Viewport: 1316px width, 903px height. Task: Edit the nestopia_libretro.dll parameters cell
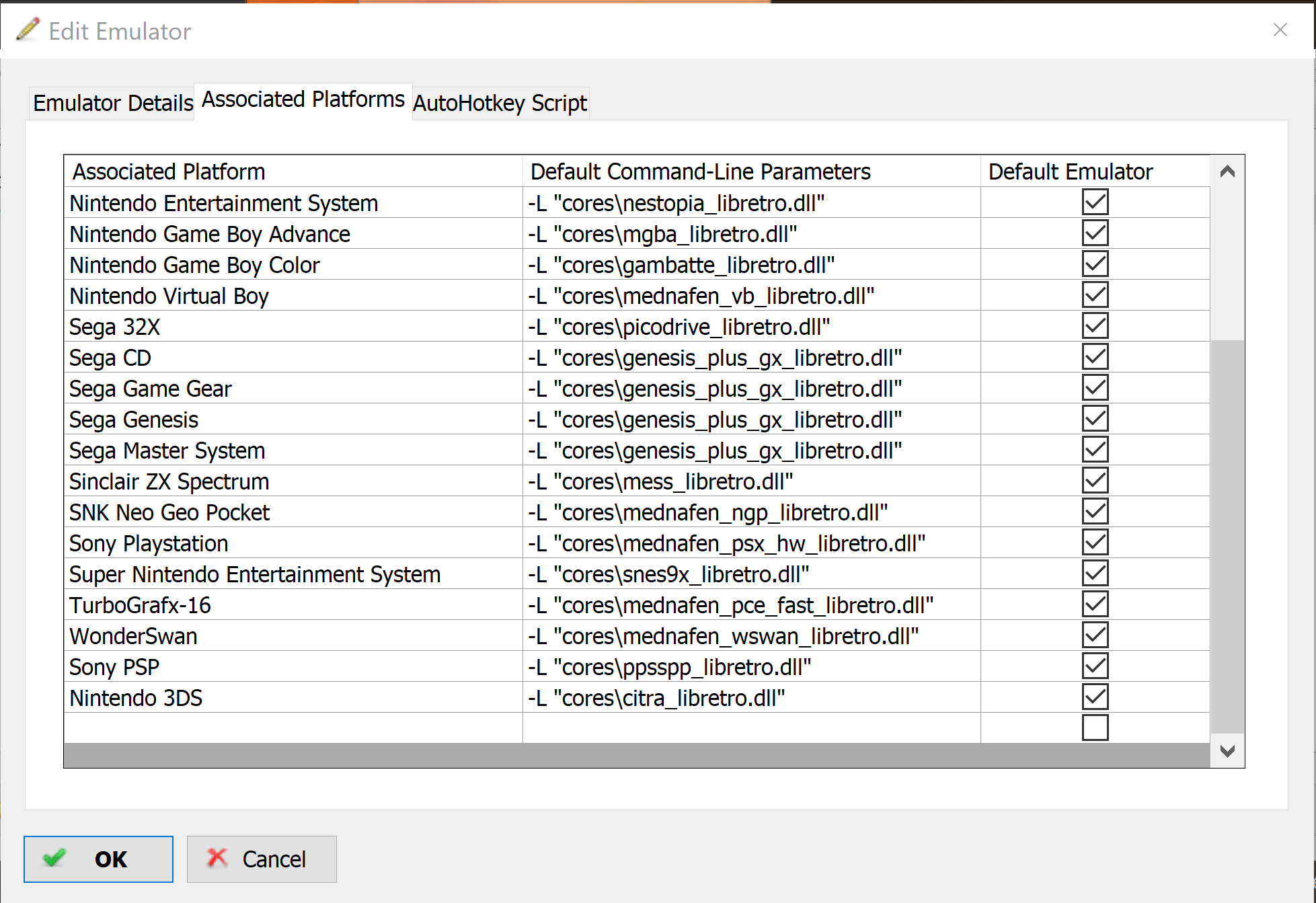752,202
